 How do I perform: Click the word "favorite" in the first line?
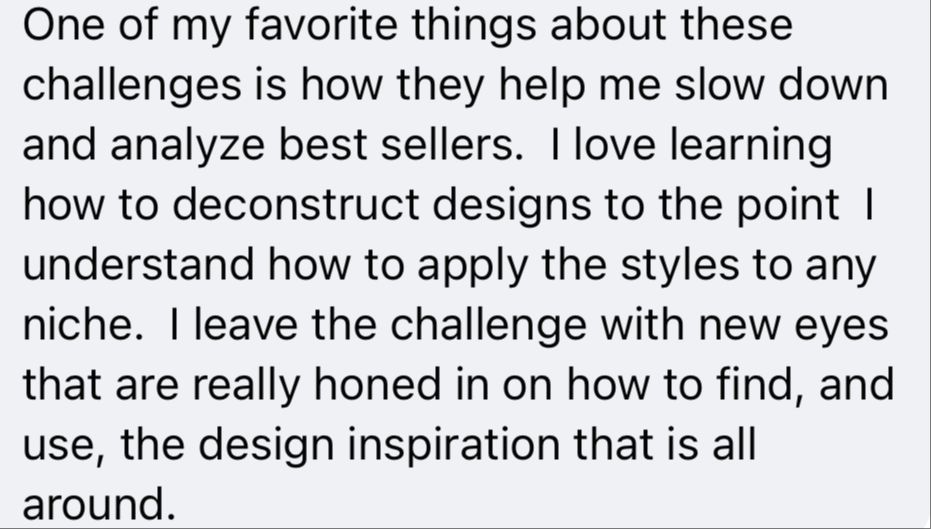click(x=321, y=25)
